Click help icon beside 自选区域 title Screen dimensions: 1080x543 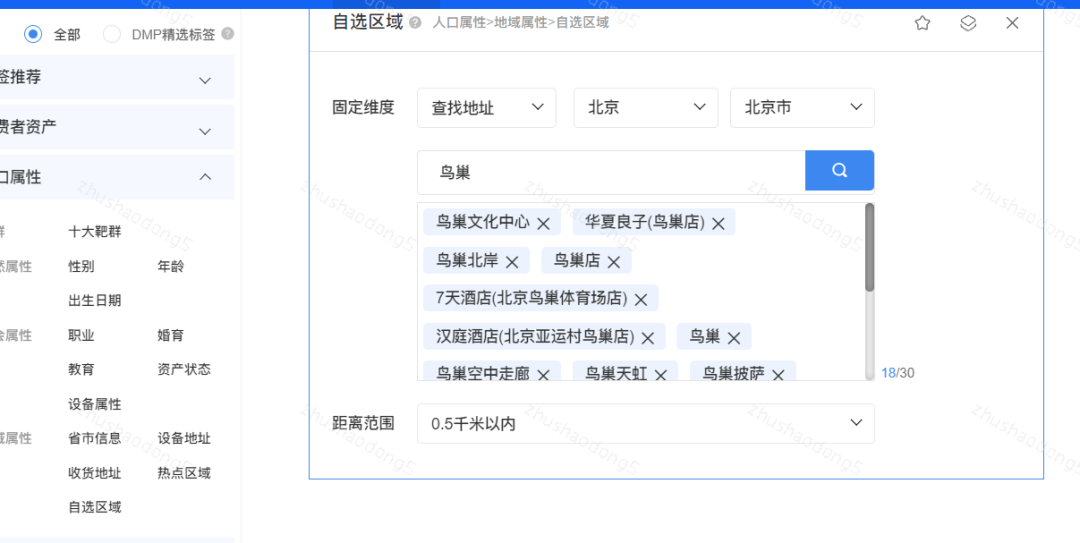tap(415, 23)
